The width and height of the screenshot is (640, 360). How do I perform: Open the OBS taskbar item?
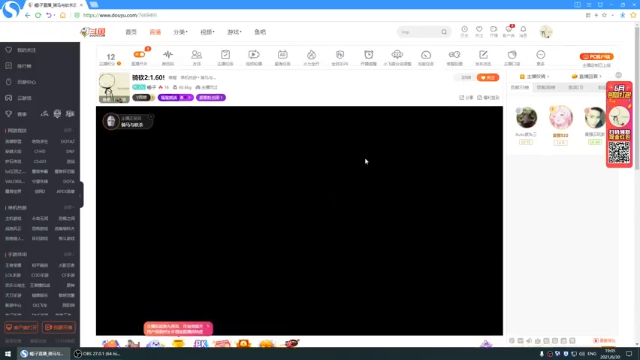pos(97,353)
